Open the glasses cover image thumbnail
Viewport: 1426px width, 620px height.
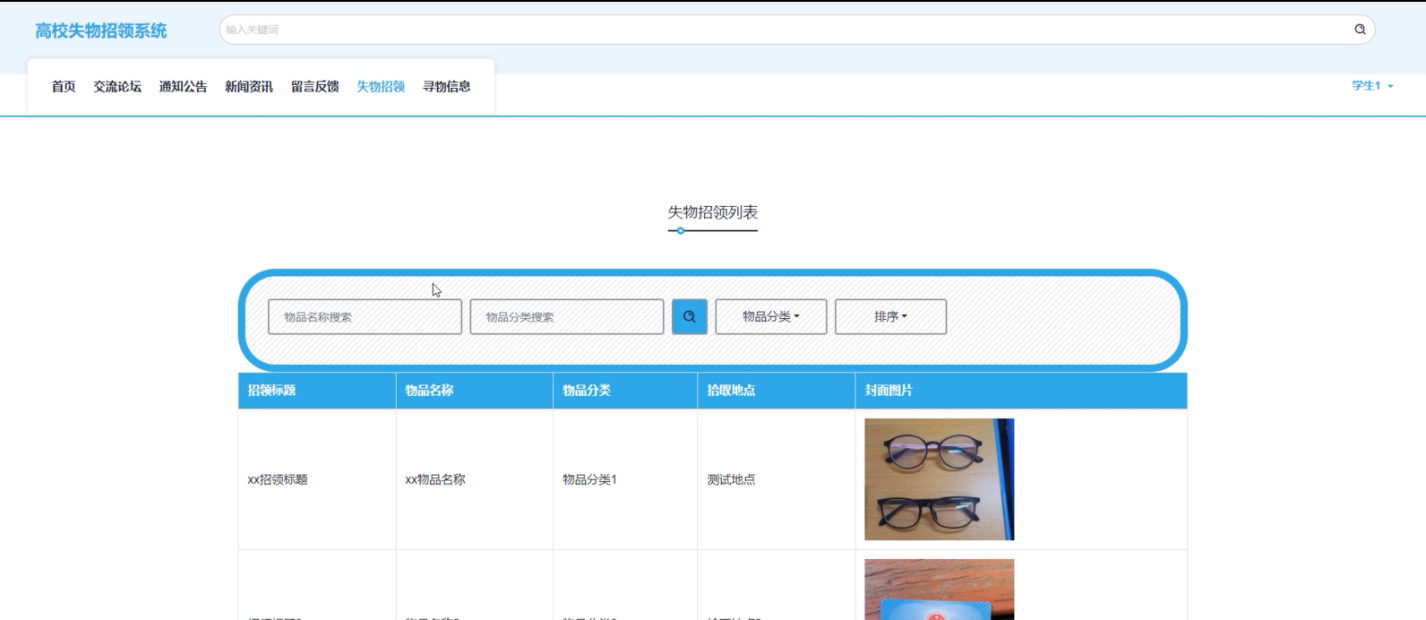coord(939,479)
